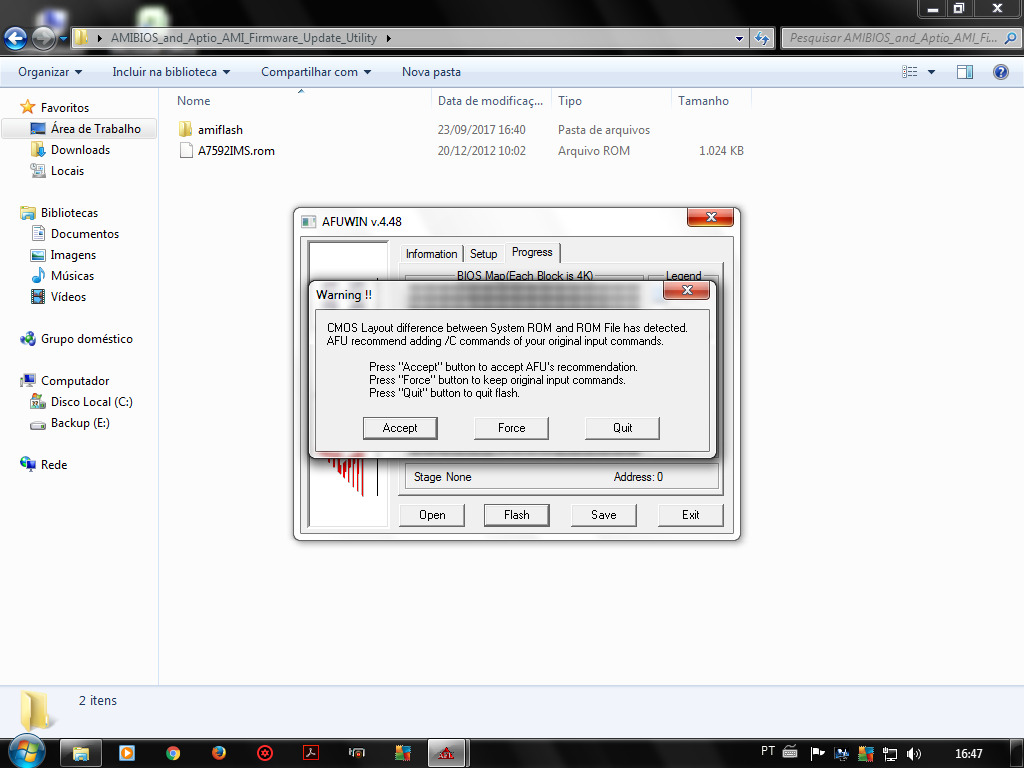
Task: Open Downloads in the sidebar
Action: point(80,150)
